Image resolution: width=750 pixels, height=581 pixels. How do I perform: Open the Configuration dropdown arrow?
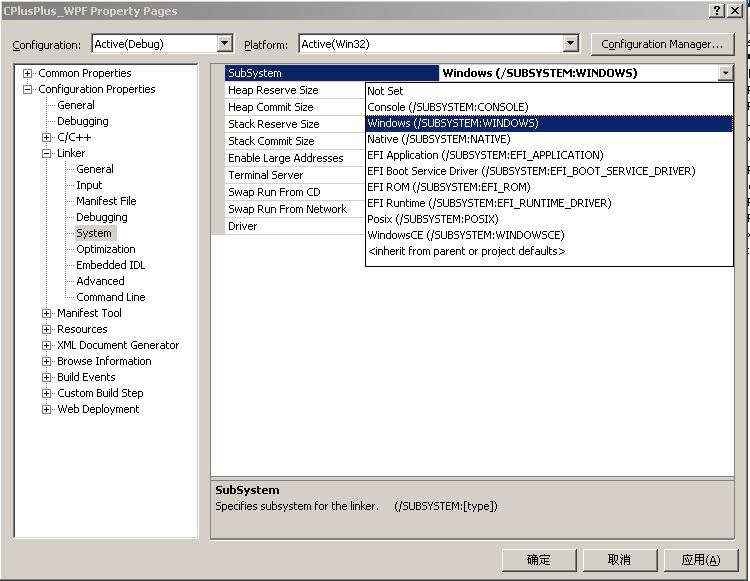coord(225,44)
